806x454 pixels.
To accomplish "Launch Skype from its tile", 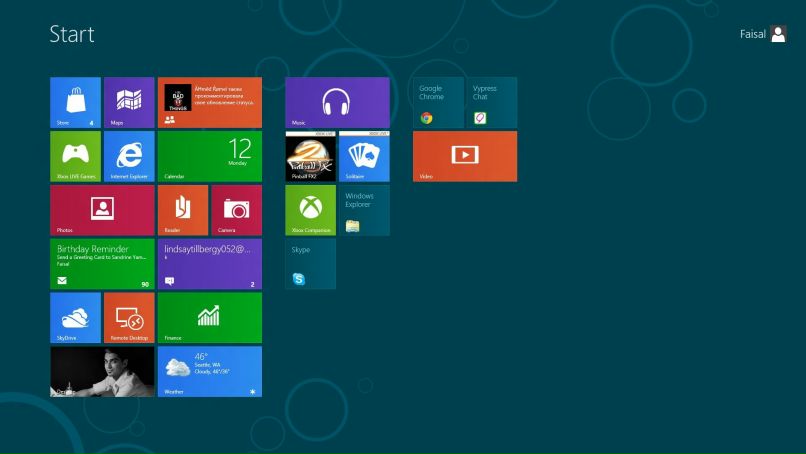I will coord(310,264).
